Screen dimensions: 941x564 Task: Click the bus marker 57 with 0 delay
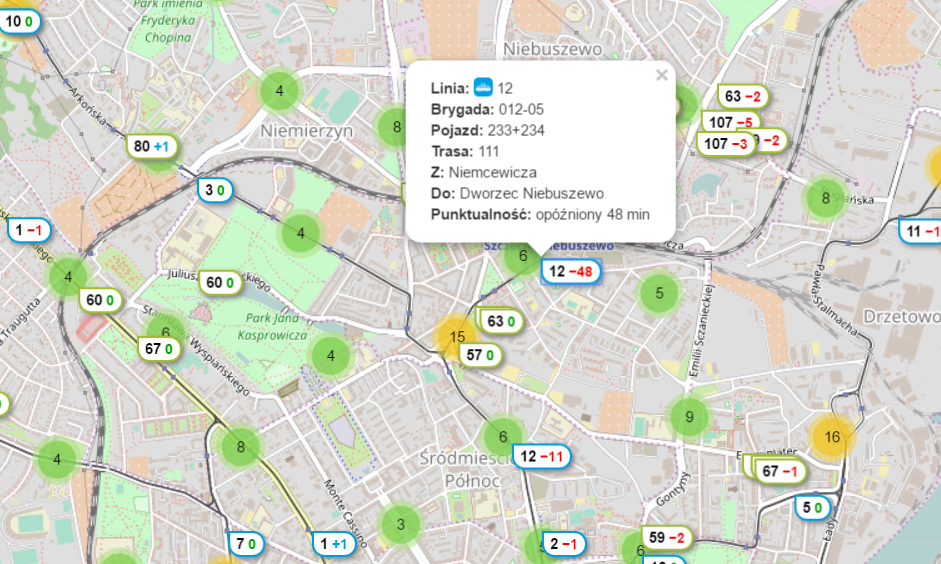coord(482,354)
